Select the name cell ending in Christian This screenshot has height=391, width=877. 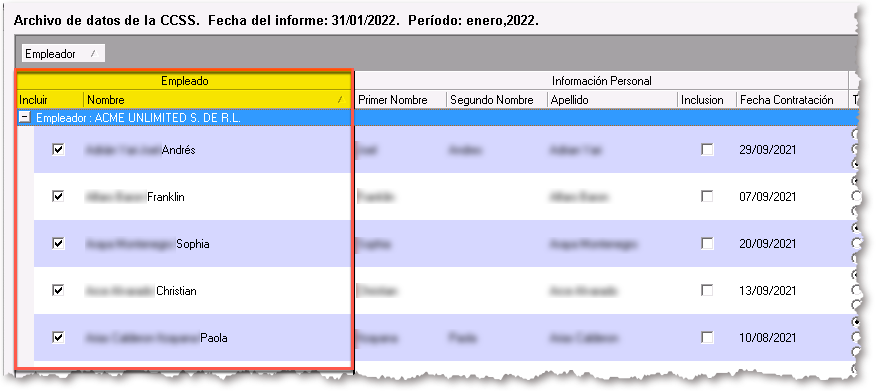(218, 291)
